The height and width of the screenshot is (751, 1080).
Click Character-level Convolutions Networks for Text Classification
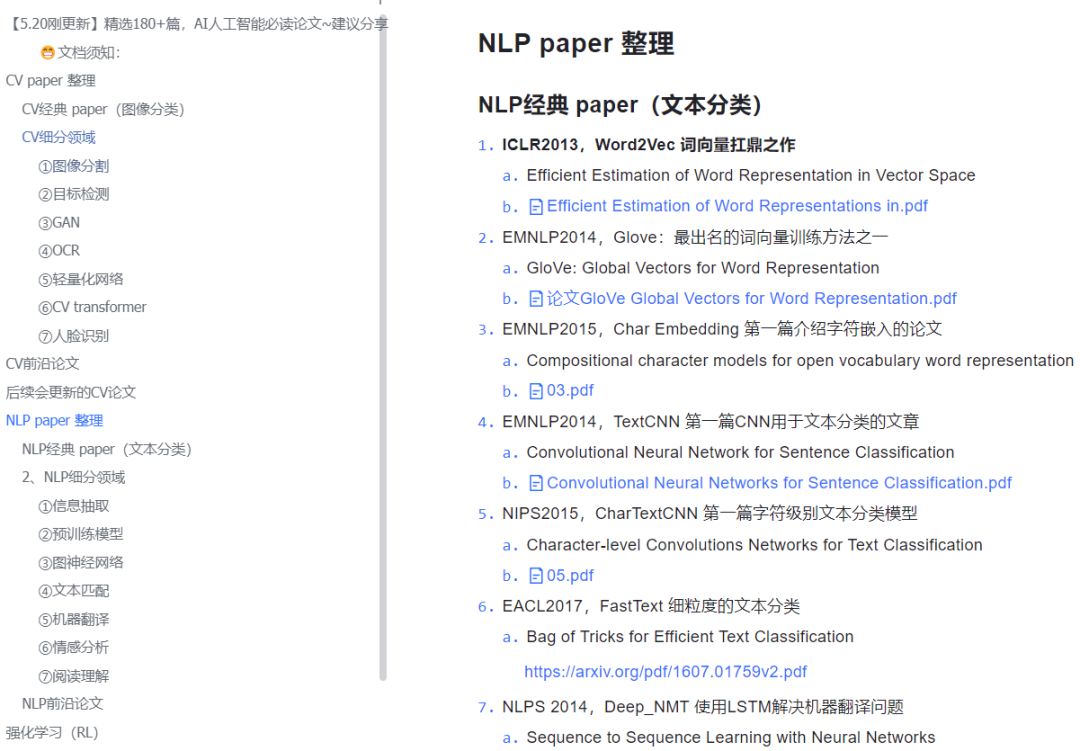click(754, 545)
